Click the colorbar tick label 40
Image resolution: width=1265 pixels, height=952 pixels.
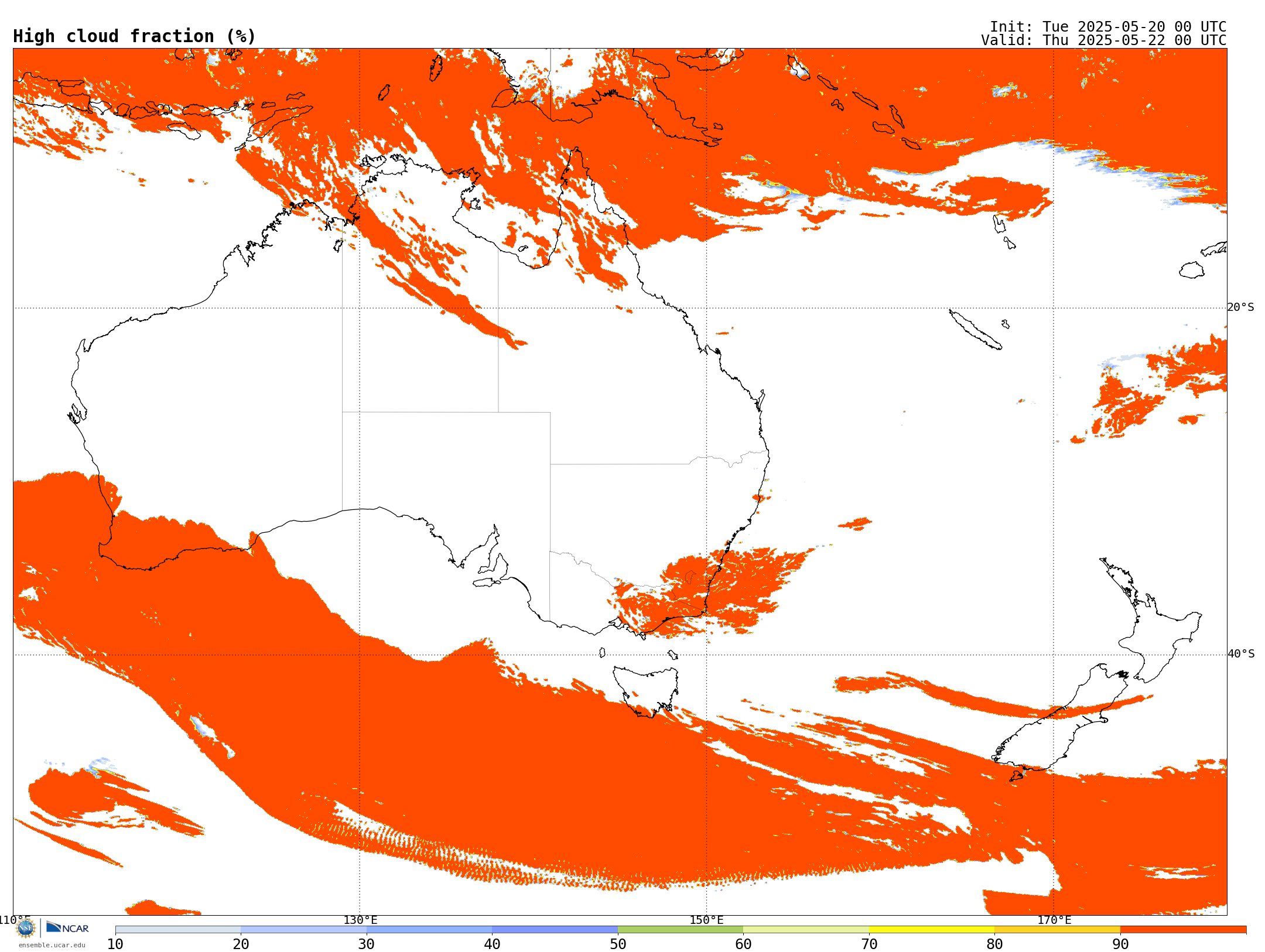(x=492, y=944)
